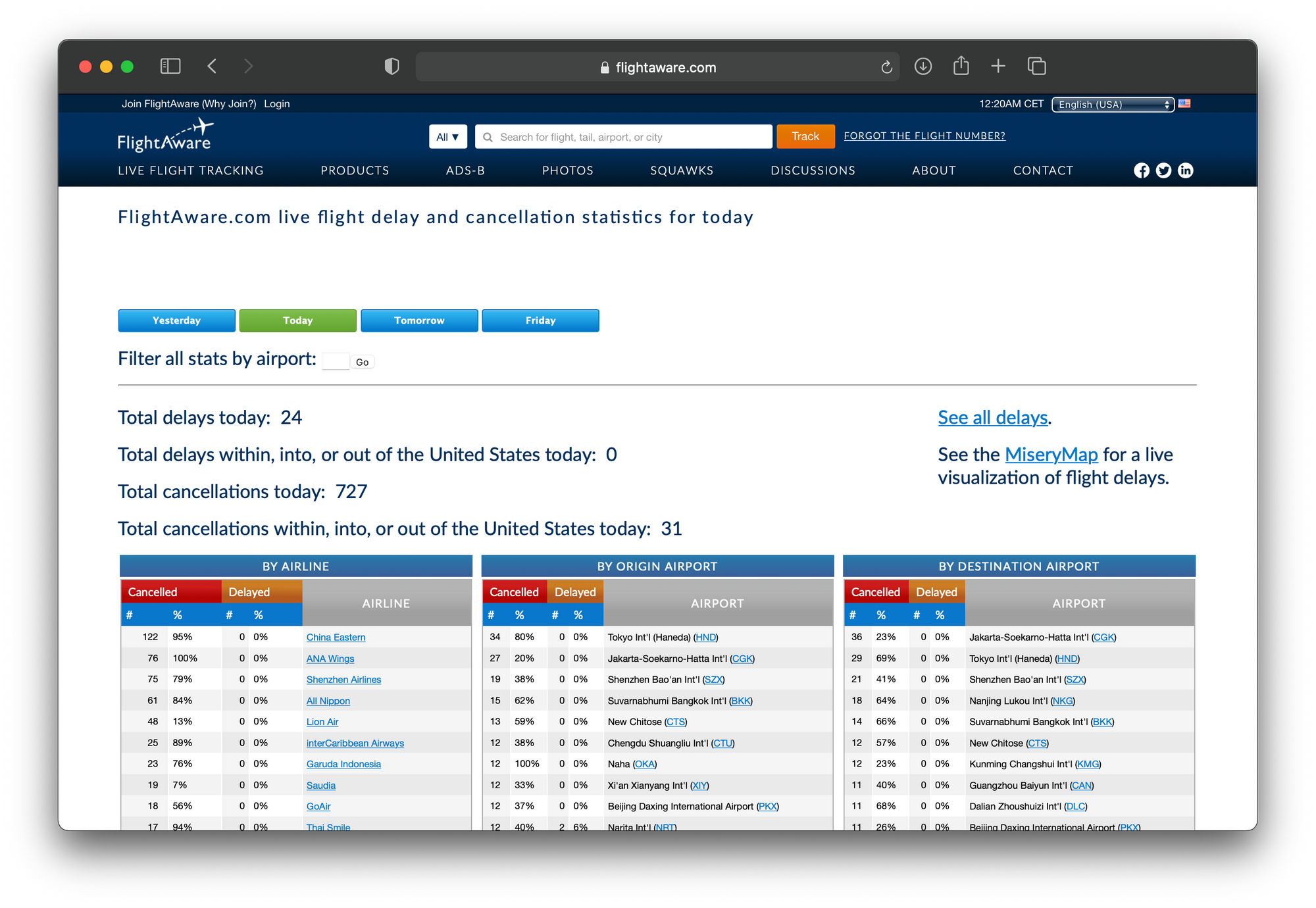Viewport: 1316px width, 908px height.
Task: Open the Squawks menu
Action: point(682,170)
